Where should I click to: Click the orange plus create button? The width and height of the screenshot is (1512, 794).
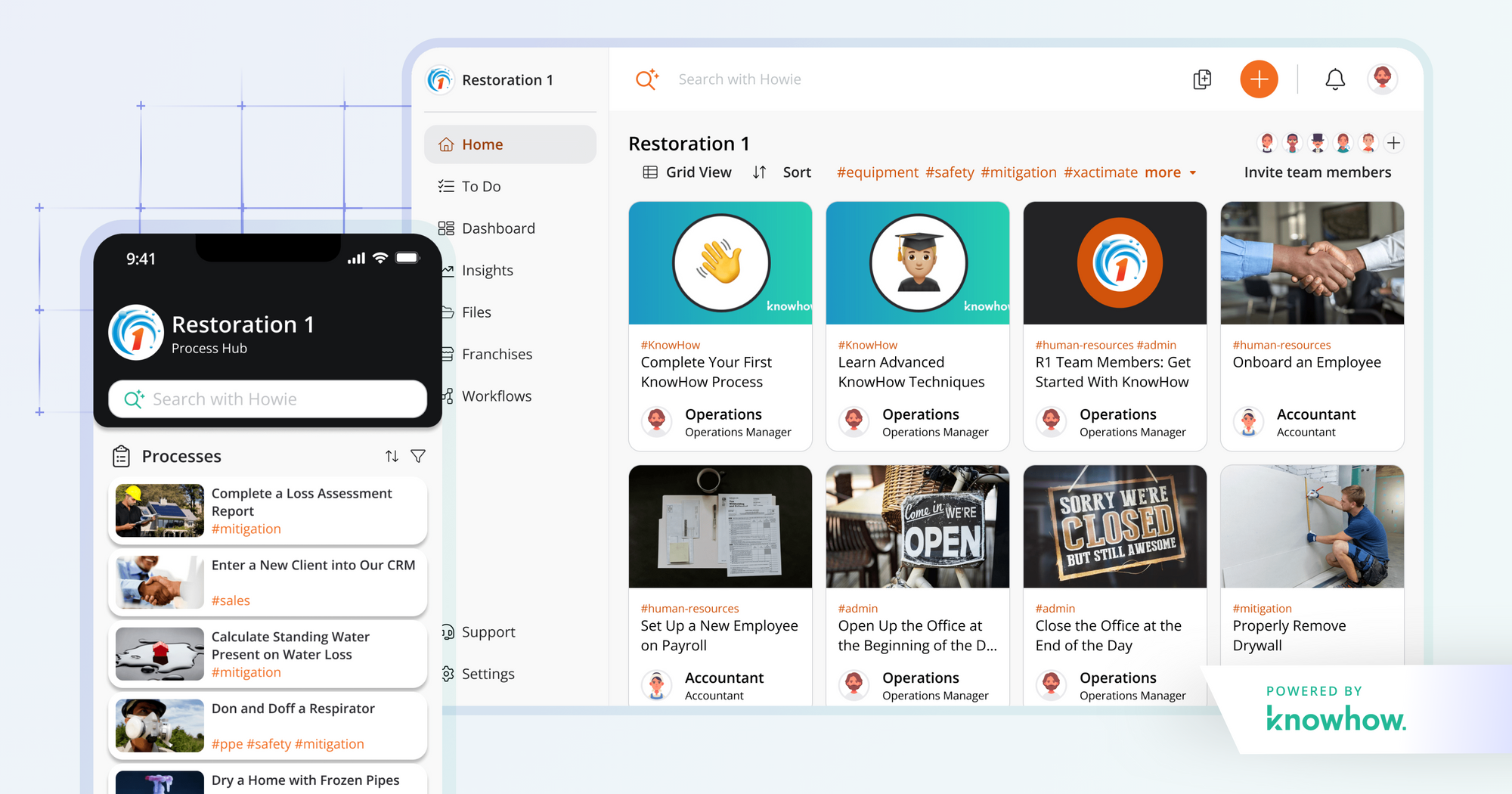[1259, 79]
